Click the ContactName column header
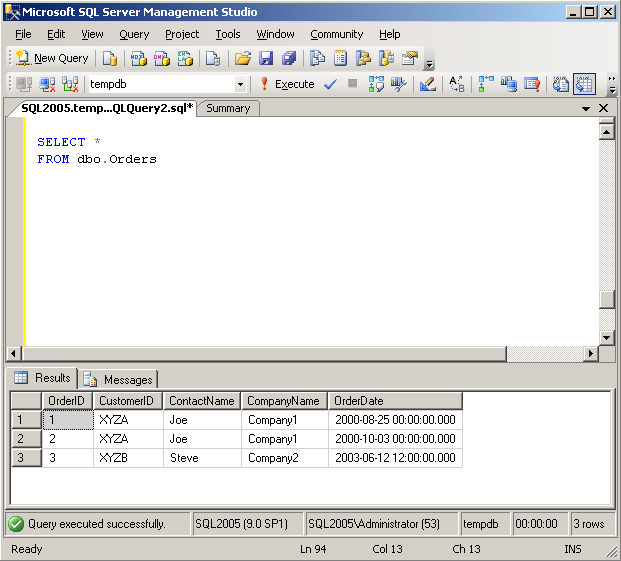Image resolution: width=621 pixels, height=561 pixels. coord(202,401)
